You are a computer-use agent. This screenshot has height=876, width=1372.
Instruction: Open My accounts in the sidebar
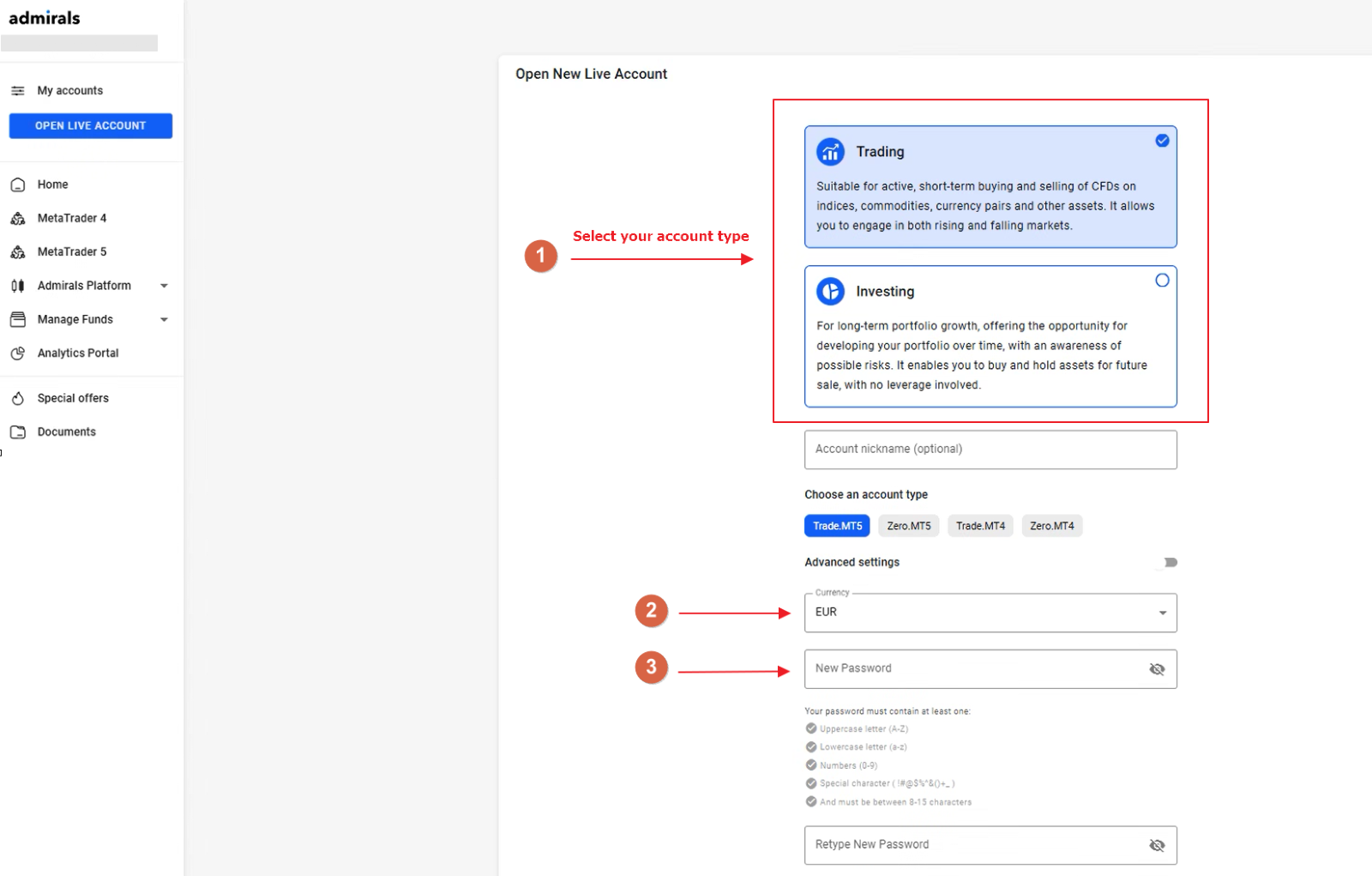(69, 91)
